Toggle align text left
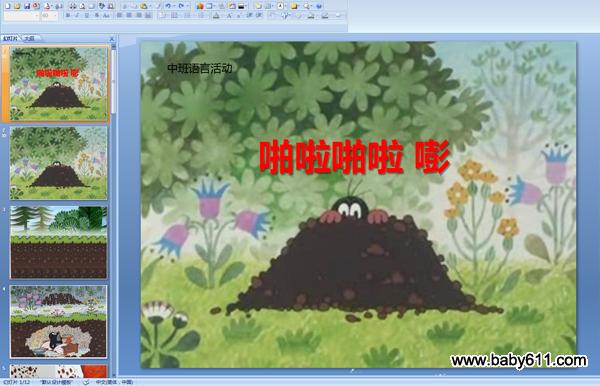The width and height of the screenshot is (600, 386). click(119, 16)
